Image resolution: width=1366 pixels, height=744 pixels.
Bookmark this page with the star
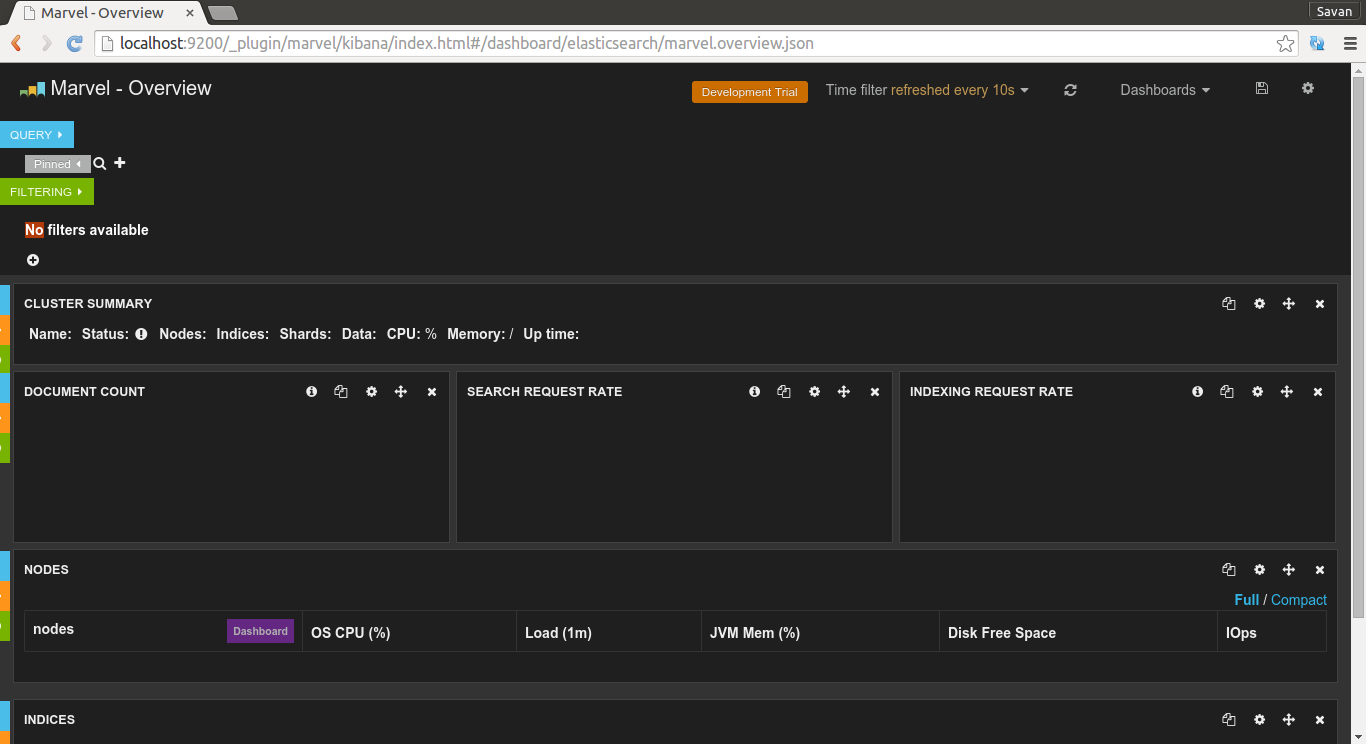[1285, 43]
